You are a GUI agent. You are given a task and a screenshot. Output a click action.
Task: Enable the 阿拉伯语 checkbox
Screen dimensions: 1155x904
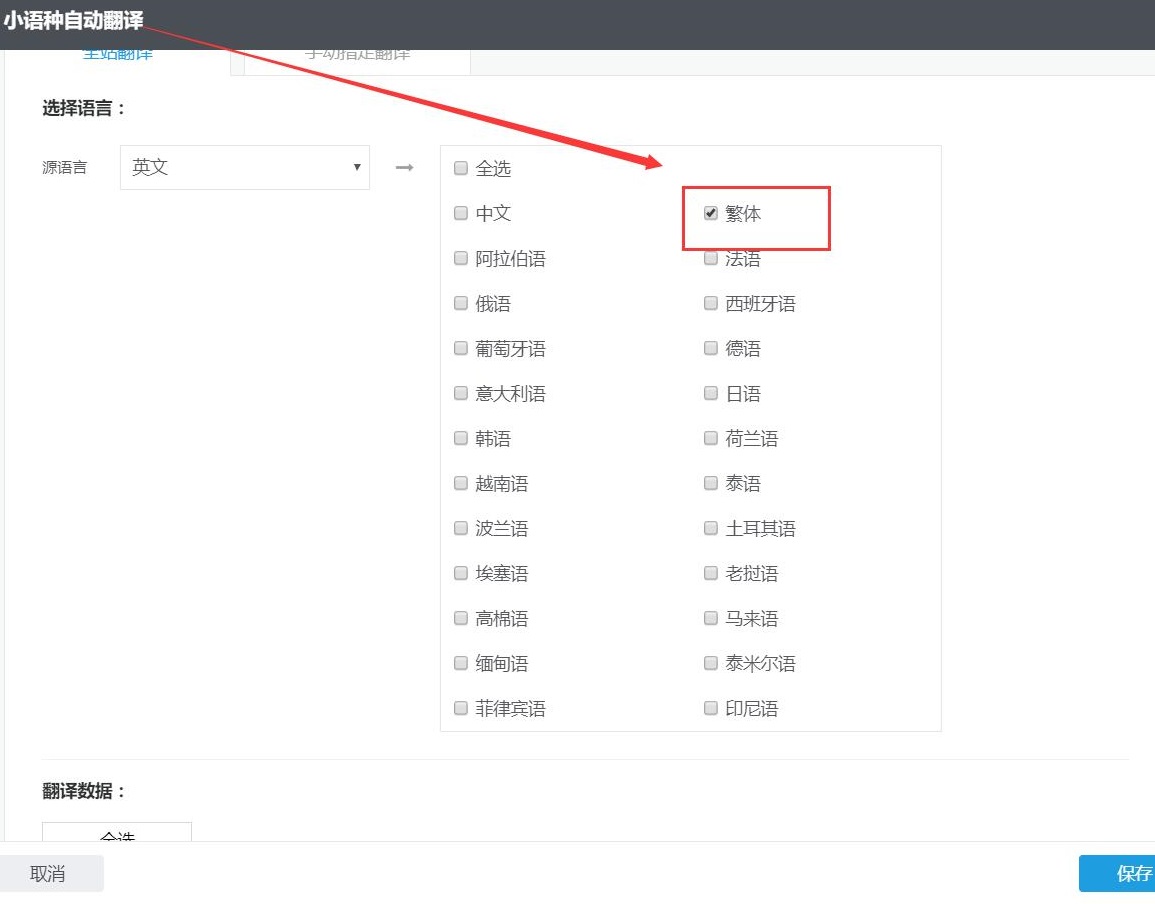[x=460, y=258]
